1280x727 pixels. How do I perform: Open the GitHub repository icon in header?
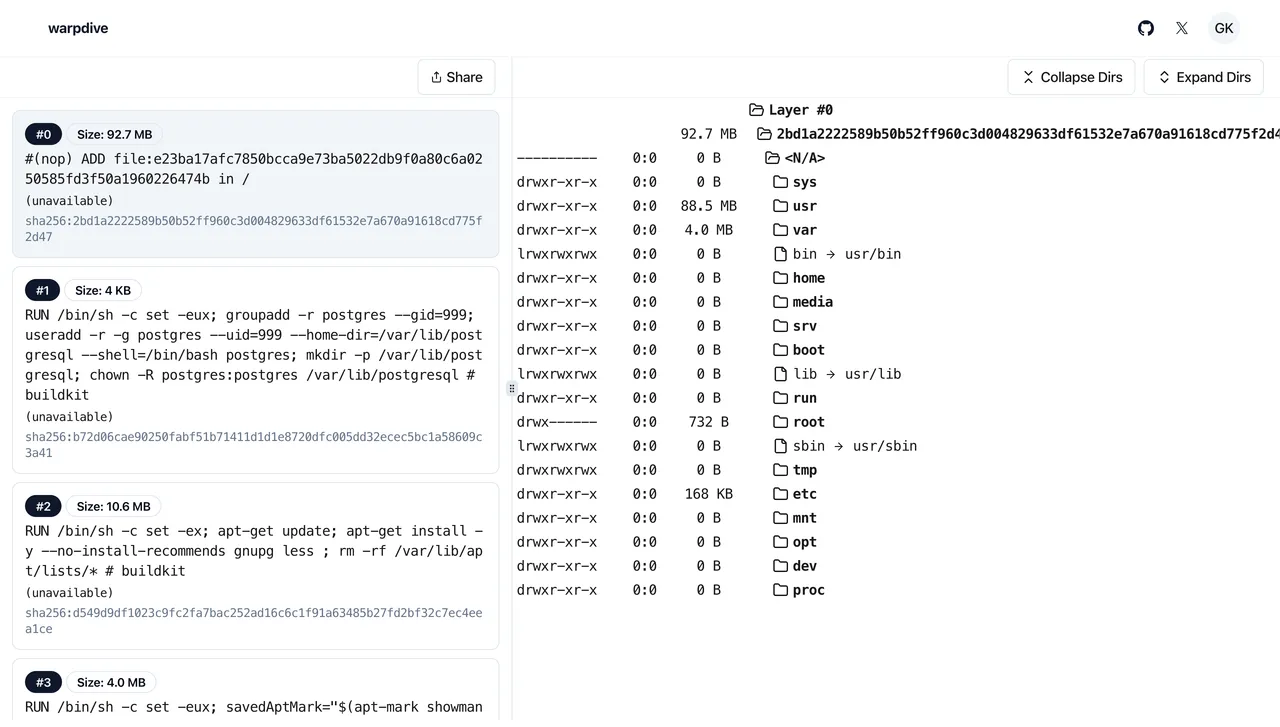tap(1146, 28)
